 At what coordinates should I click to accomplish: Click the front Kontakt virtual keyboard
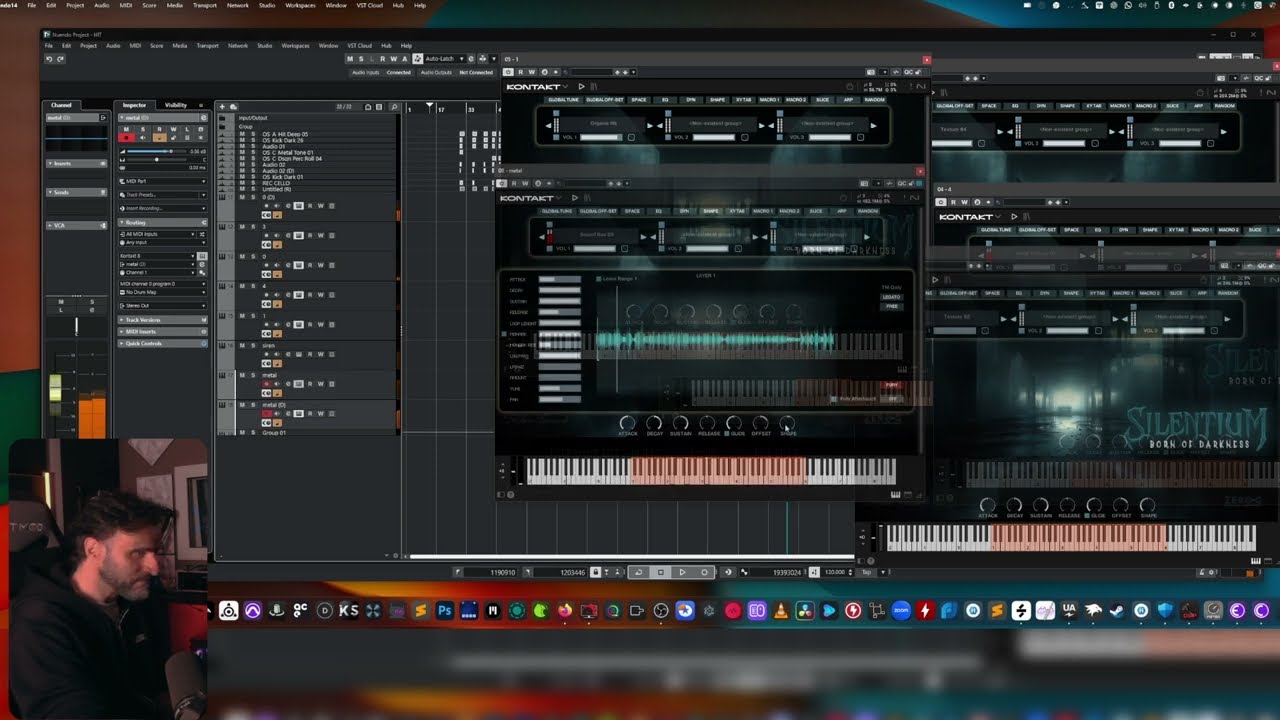click(710, 471)
